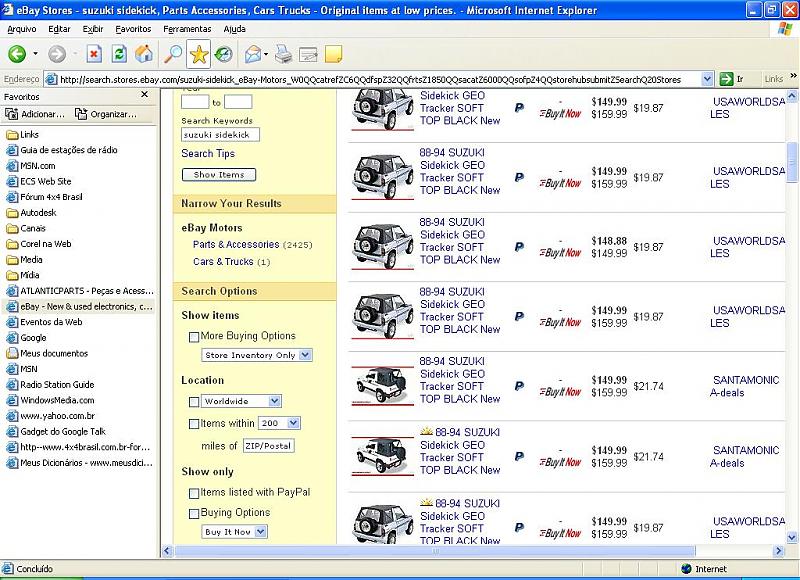800x580 pixels.
Task: Open the Editar menu
Action: click(x=59, y=29)
